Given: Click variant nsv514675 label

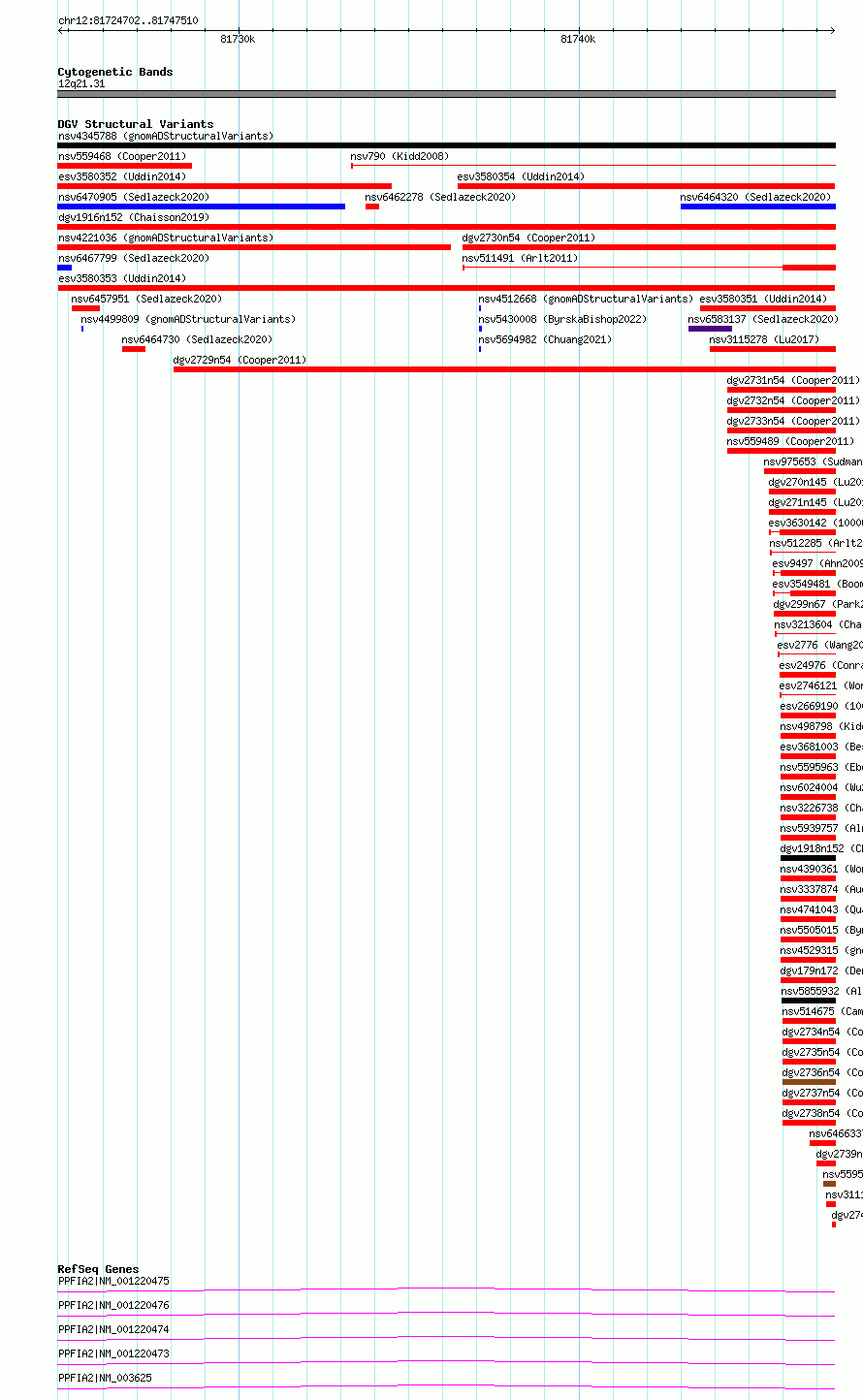Looking at the screenshot, I should (822, 1011).
